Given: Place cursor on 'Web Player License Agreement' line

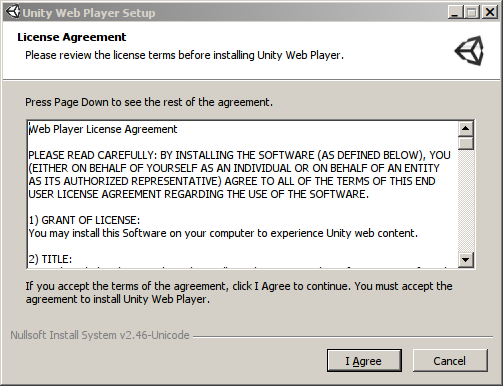Looking at the screenshot, I should coord(103,129).
